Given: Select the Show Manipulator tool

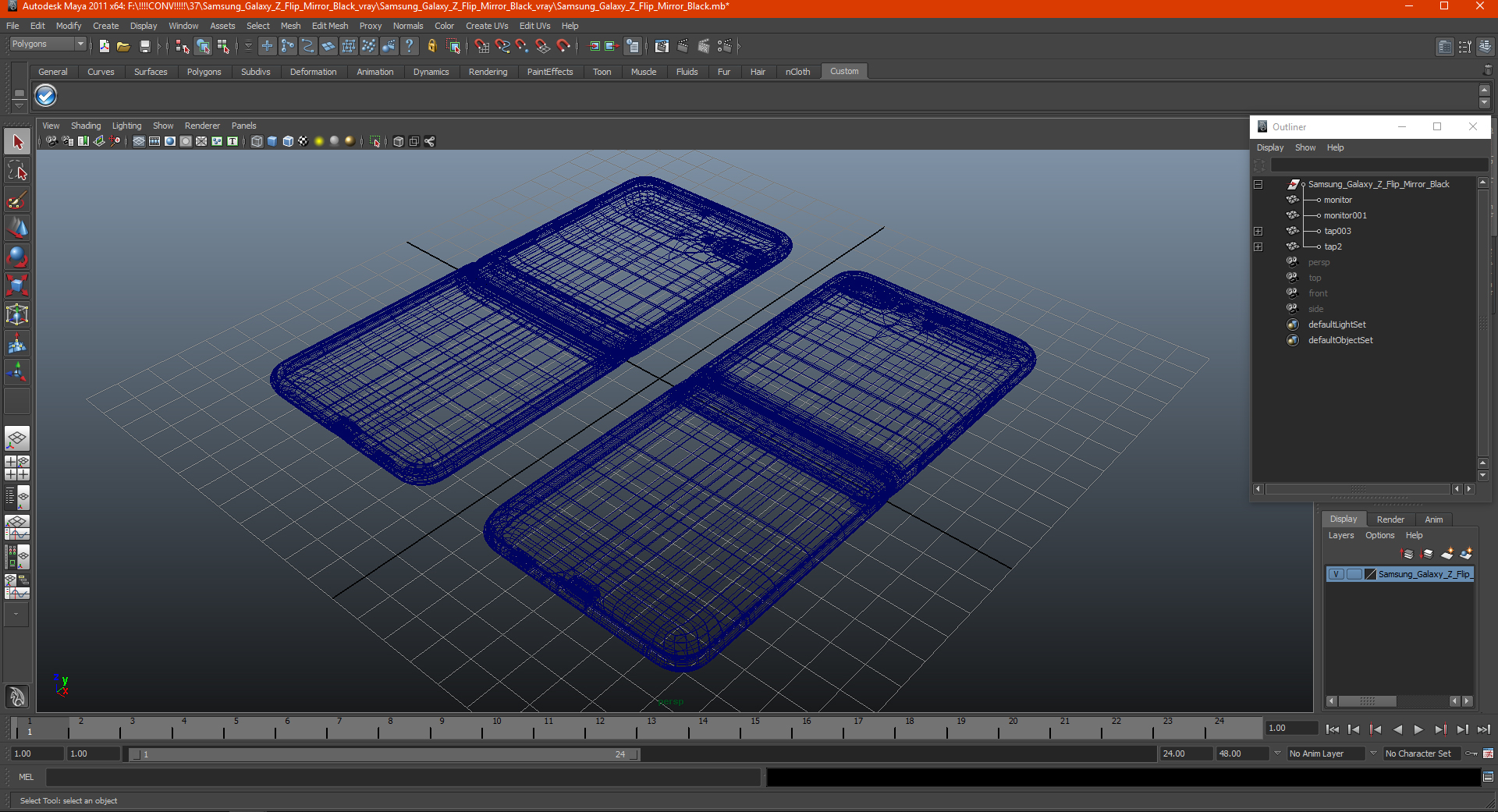Looking at the screenshot, I should [17, 372].
